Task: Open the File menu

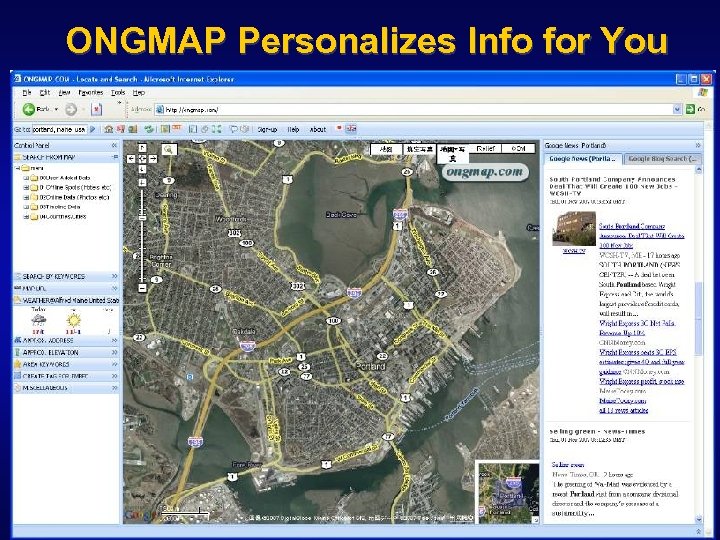Action: tap(27, 93)
